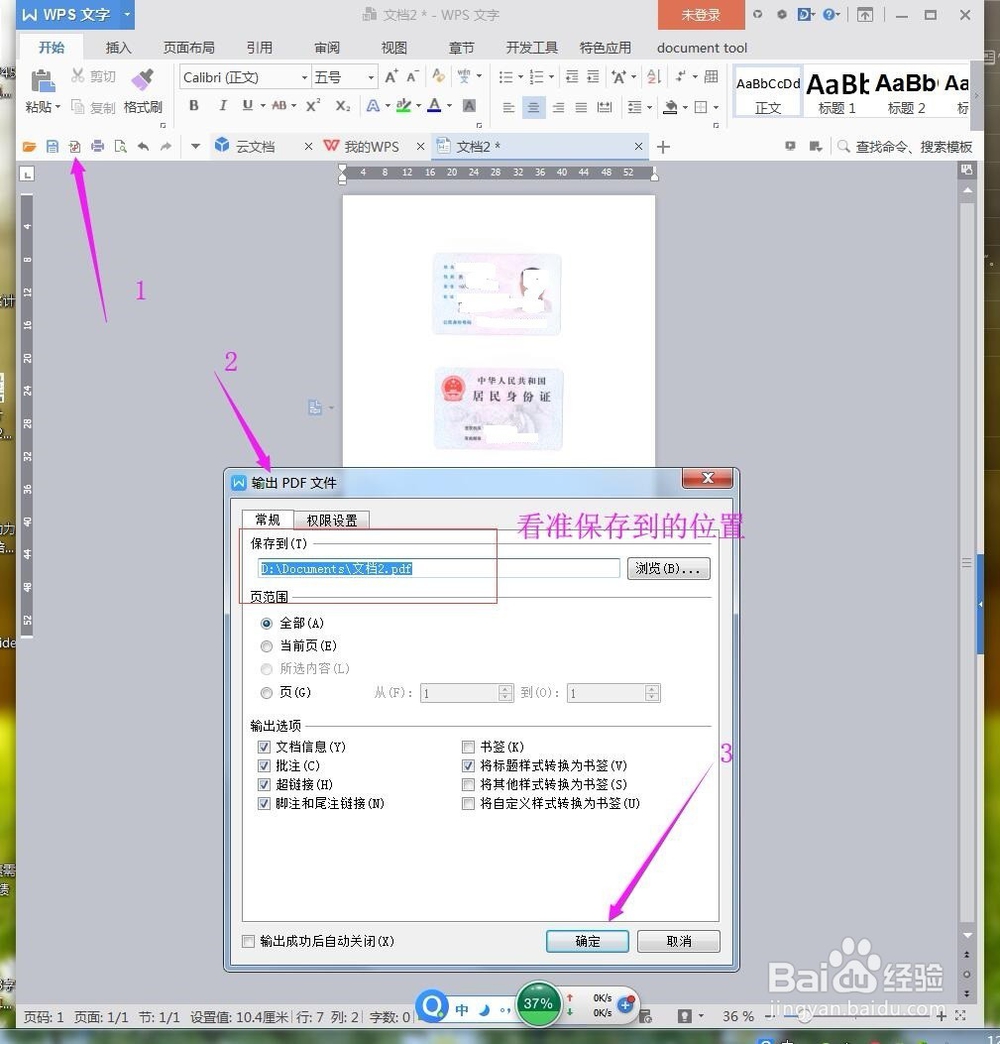Undo the last action
Screen dimensions: 1000x1044
pyautogui.click(x=143, y=146)
